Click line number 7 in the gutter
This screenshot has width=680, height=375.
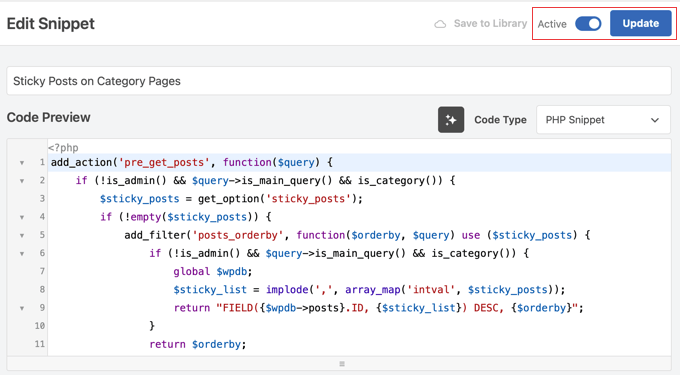pyautogui.click(x=42, y=271)
